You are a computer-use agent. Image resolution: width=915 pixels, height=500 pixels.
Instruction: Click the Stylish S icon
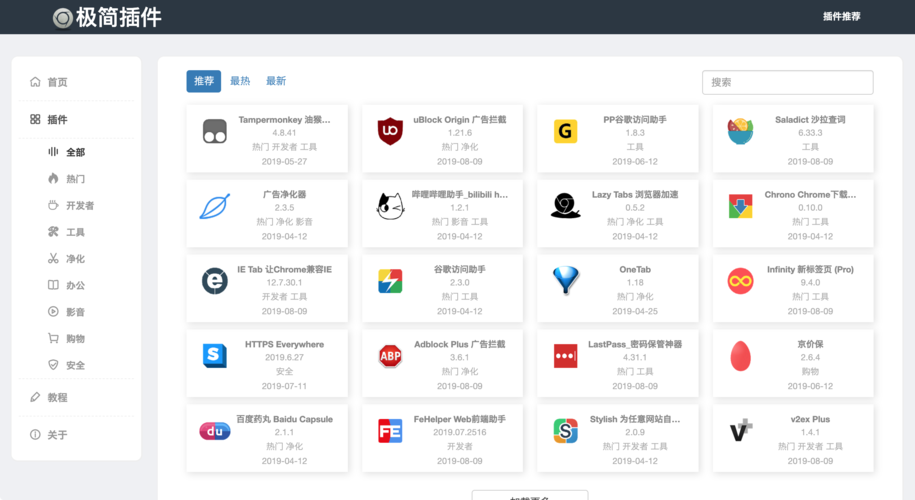click(565, 431)
